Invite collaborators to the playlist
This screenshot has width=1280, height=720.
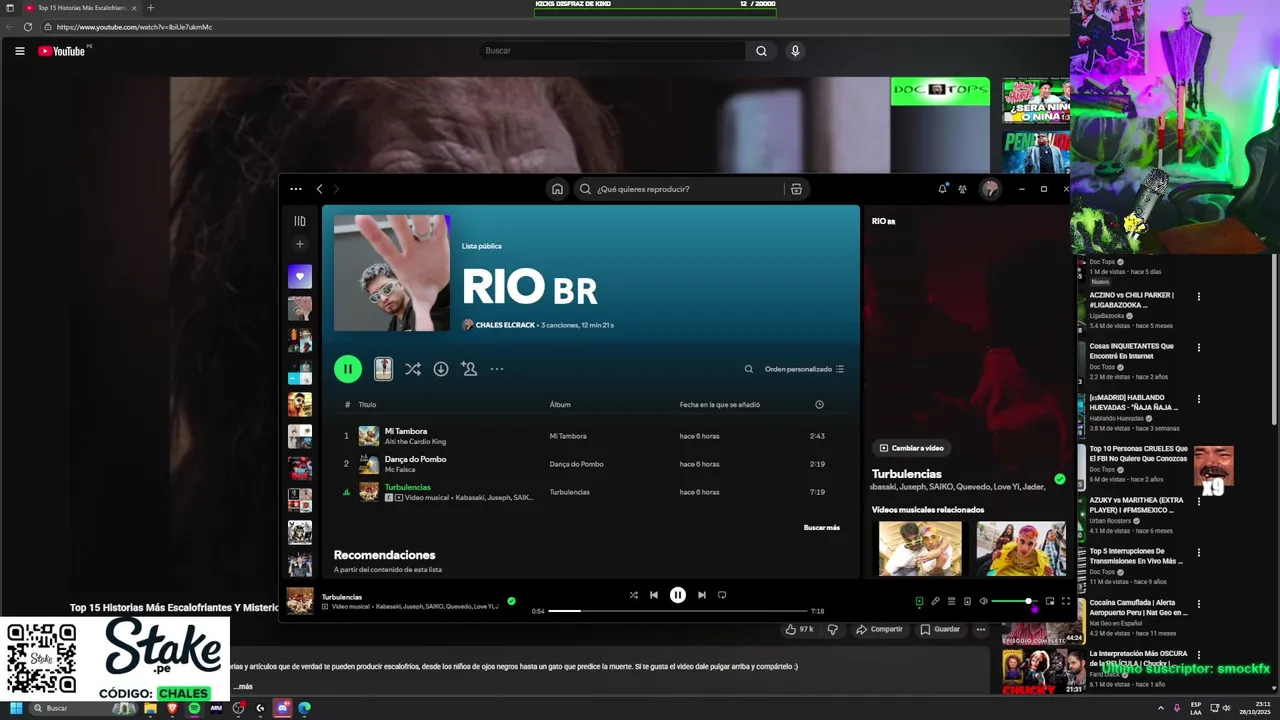tap(469, 369)
